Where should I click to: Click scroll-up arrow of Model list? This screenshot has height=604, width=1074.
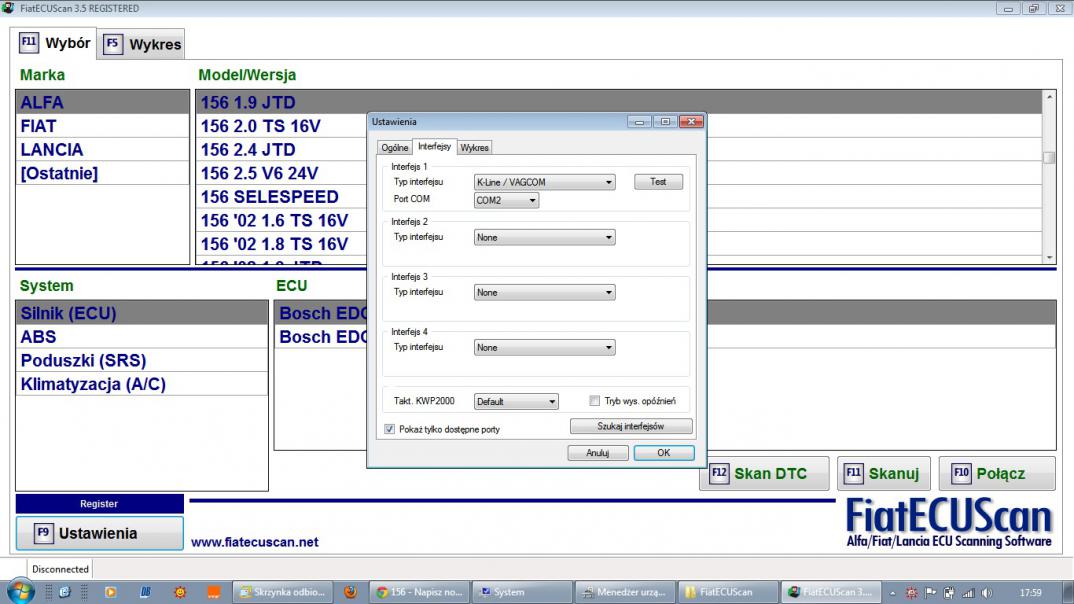click(1049, 97)
